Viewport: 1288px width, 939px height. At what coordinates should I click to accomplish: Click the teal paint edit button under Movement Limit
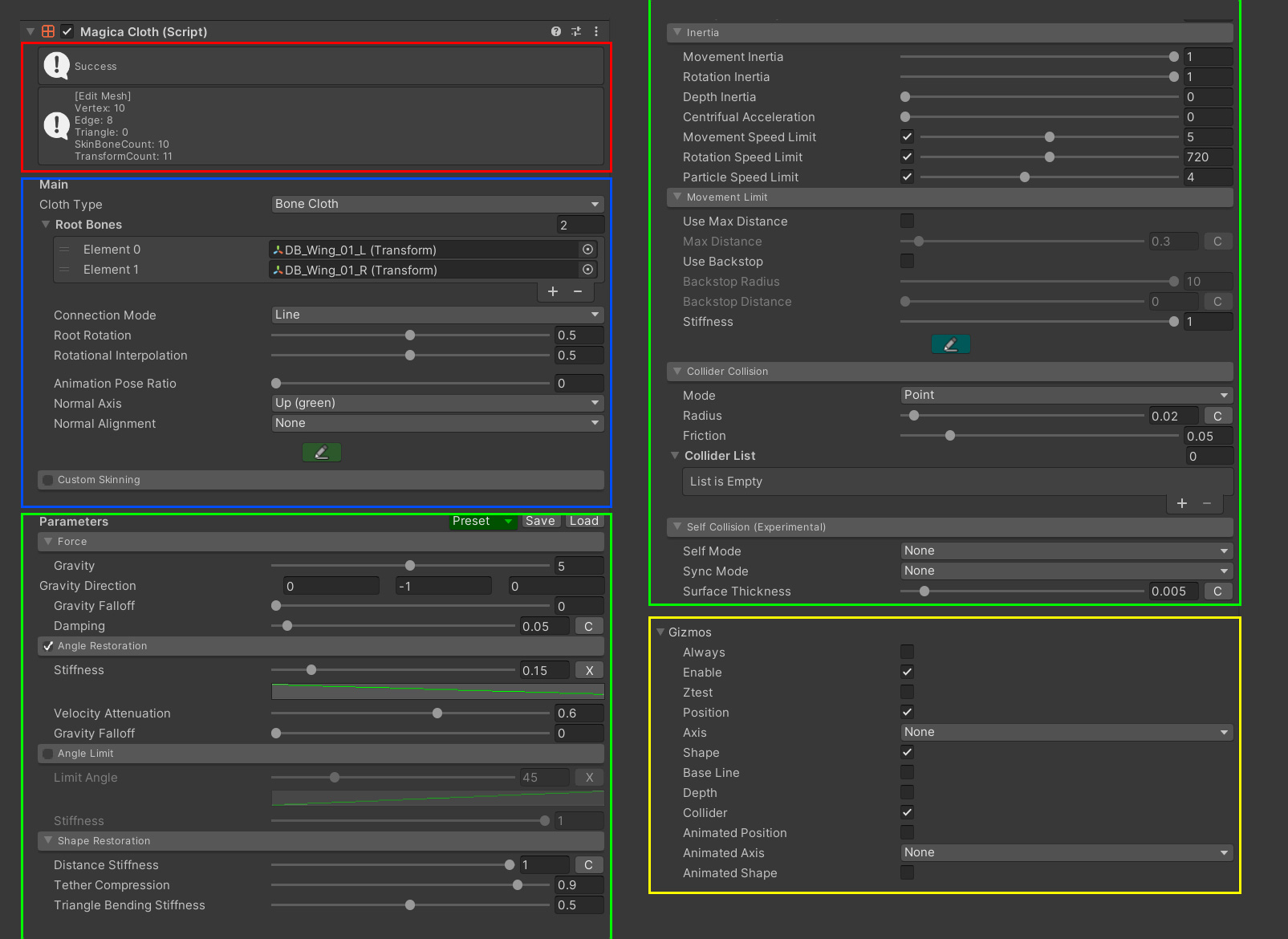tap(951, 344)
